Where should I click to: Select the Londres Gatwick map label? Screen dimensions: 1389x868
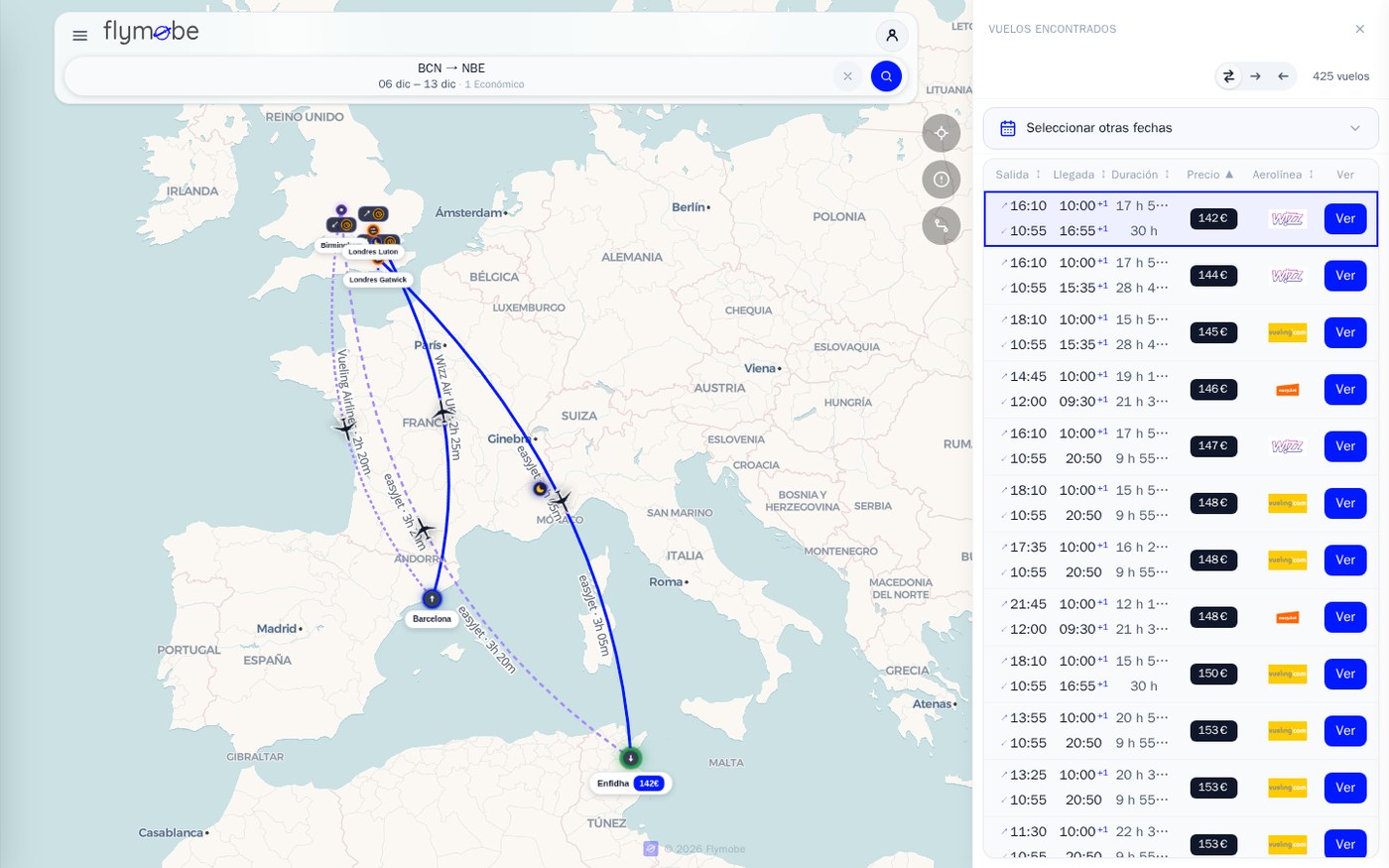(378, 280)
